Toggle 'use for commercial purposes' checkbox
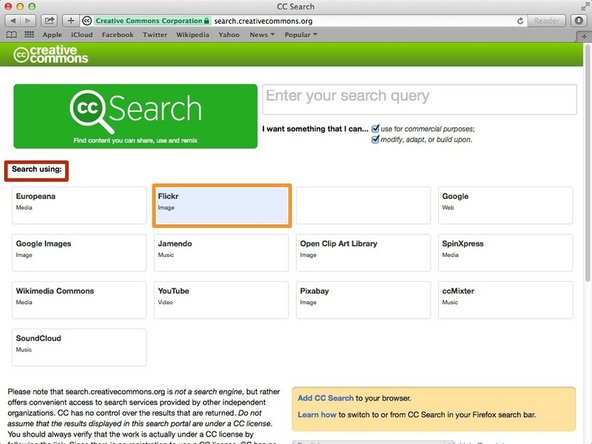The height and width of the screenshot is (444, 592). 375,129
